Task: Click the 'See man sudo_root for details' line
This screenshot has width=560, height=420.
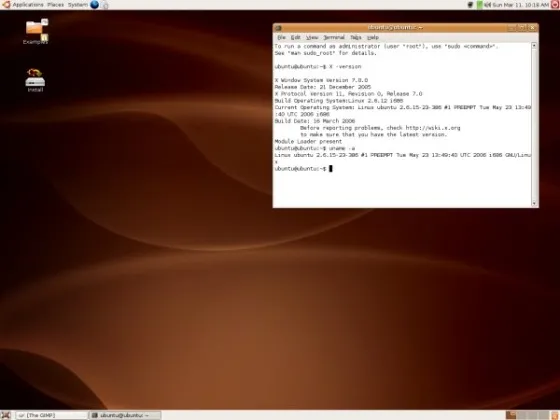Action: point(325,53)
